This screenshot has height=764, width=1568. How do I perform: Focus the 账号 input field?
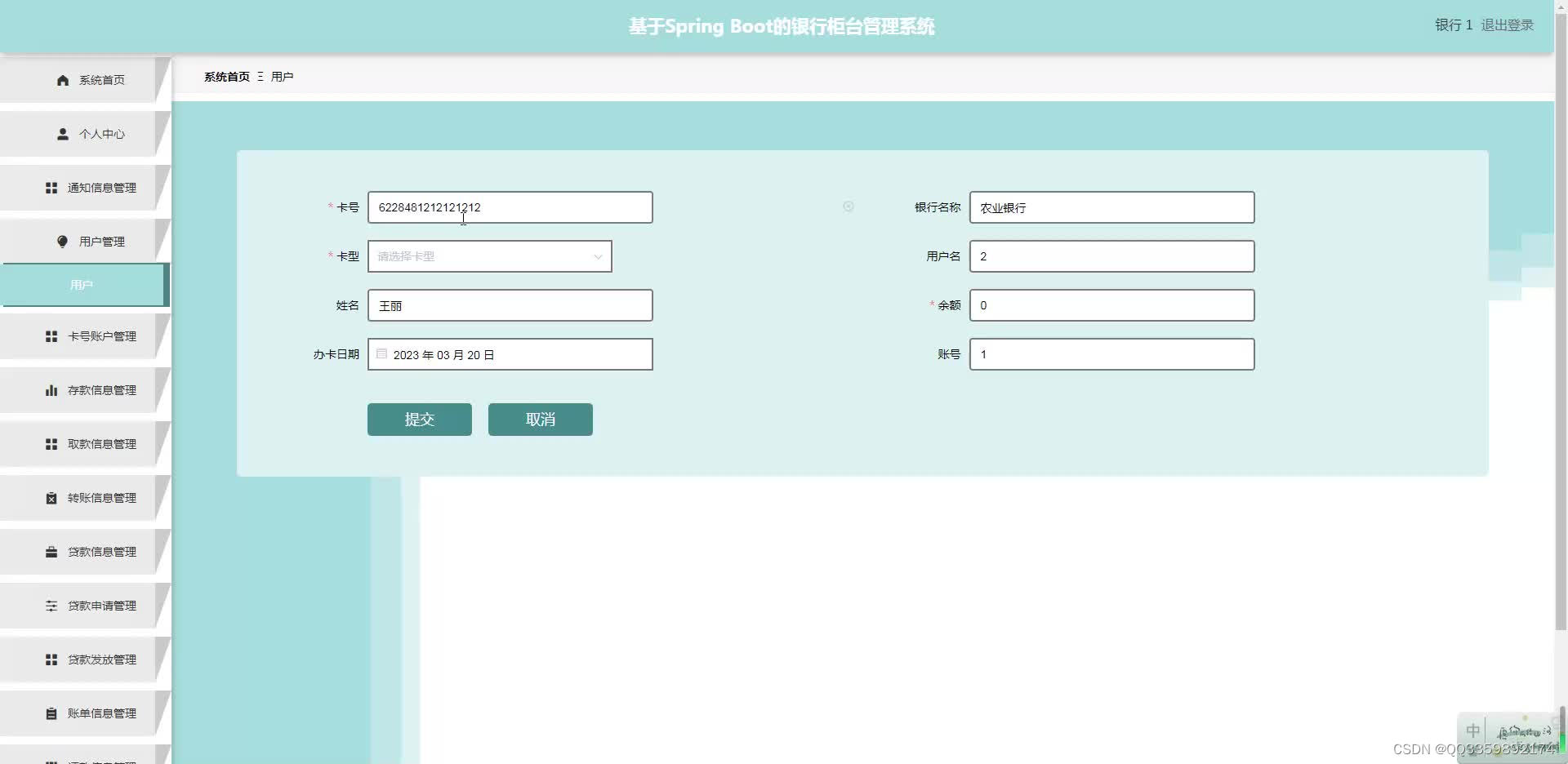point(1112,354)
